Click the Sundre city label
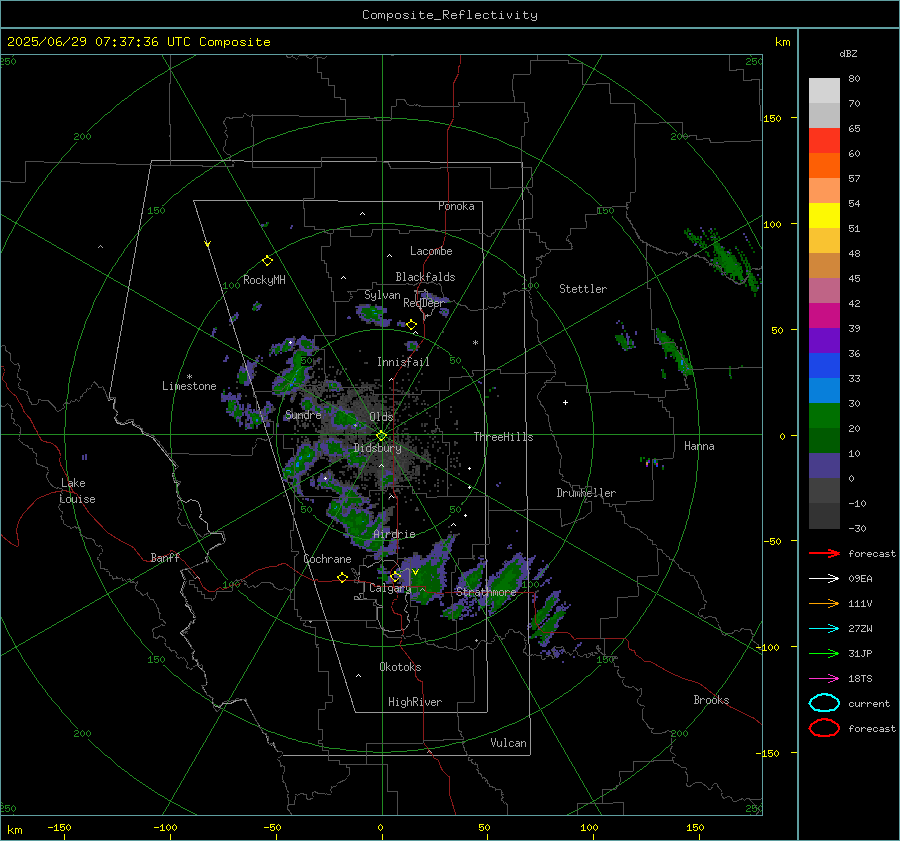Viewport: 900px width, 841px height. coord(303,414)
